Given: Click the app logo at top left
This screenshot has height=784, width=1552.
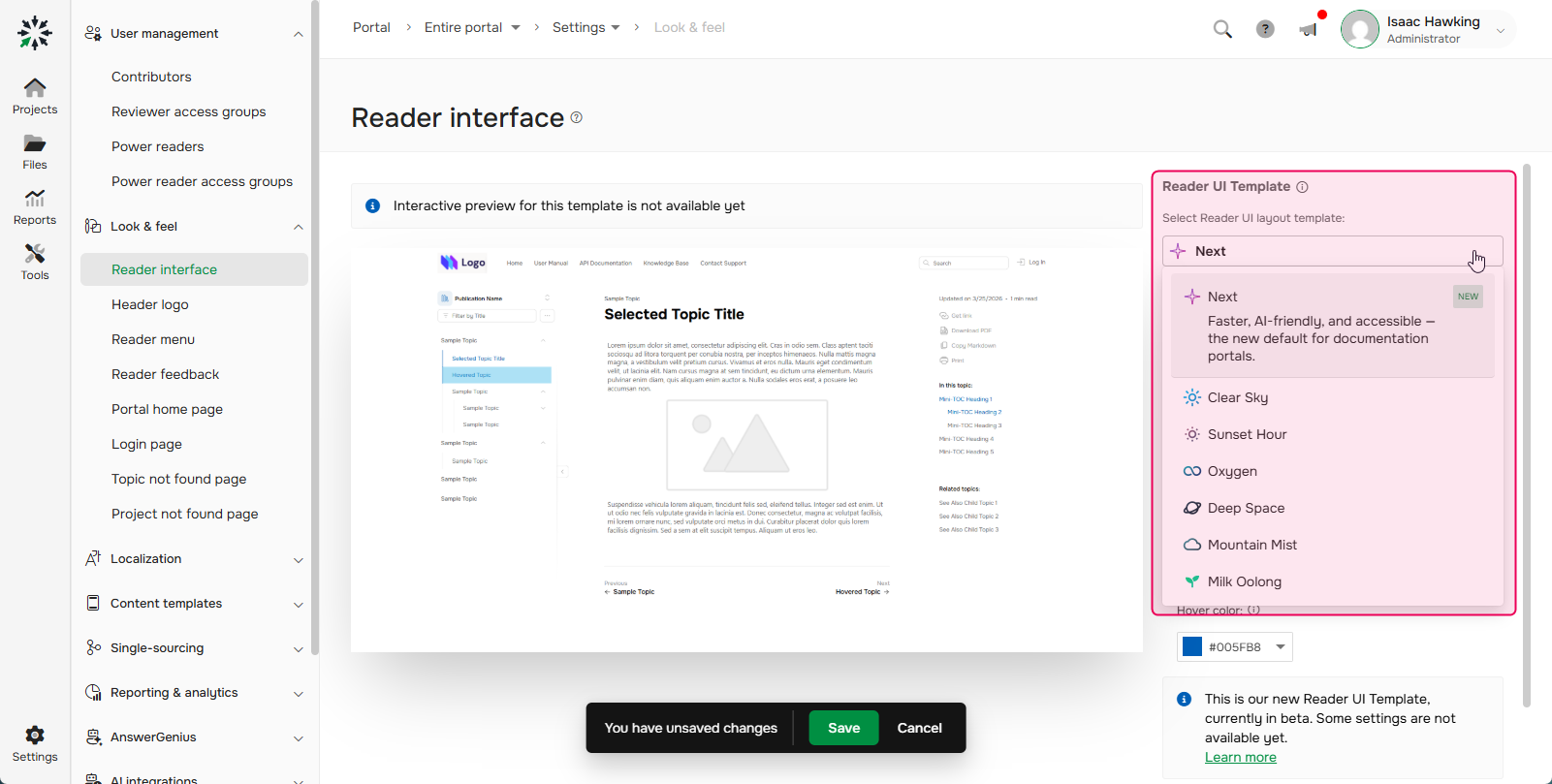Looking at the screenshot, I should pyautogui.click(x=35, y=32).
